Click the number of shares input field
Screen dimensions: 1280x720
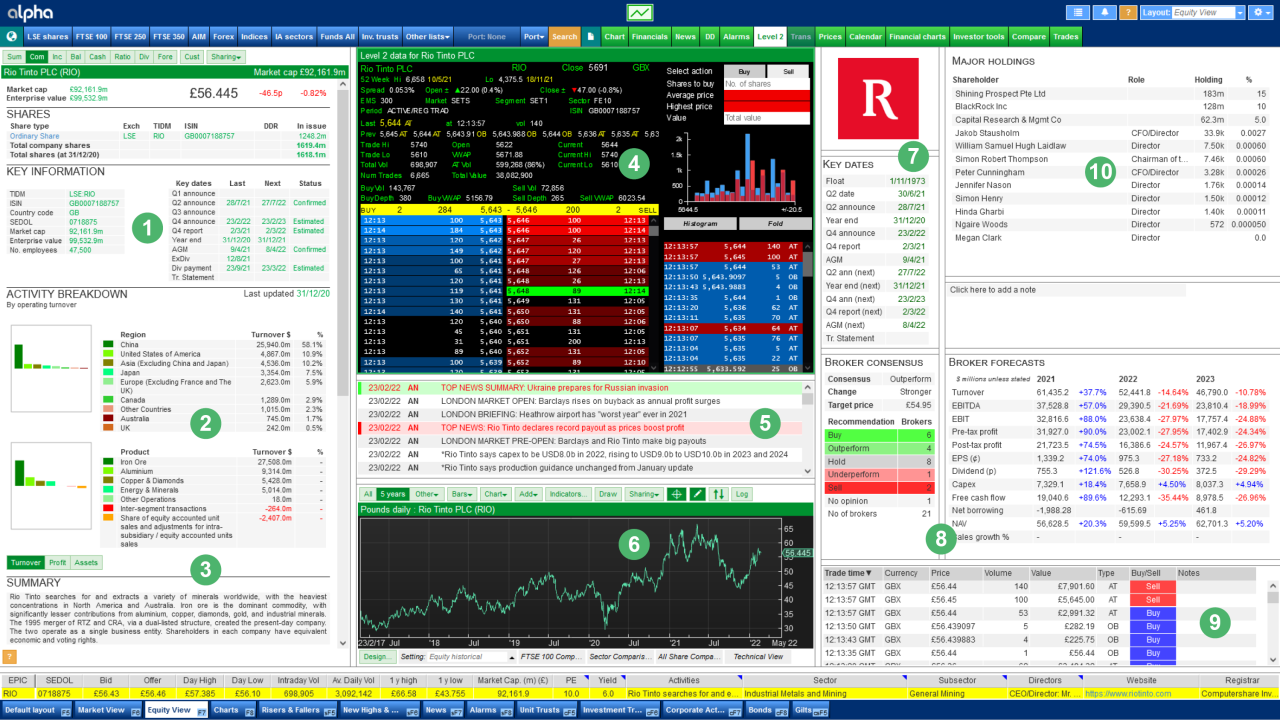tap(766, 84)
